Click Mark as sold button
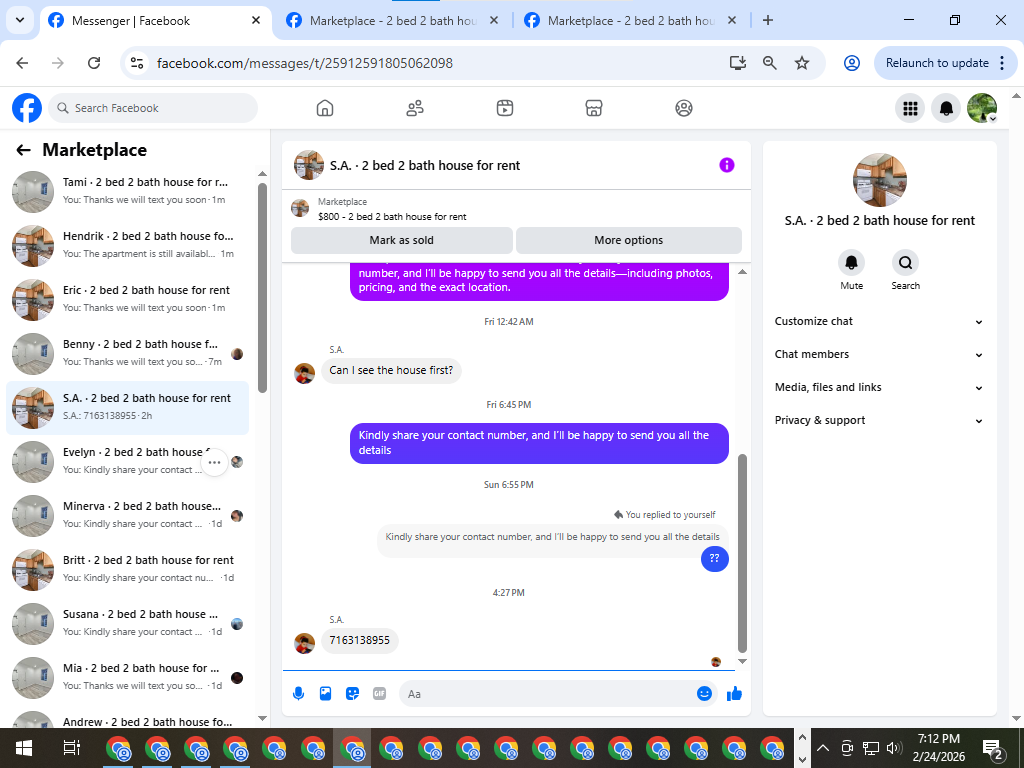1024x768 pixels. pyautogui.click(x=402, y=240)
